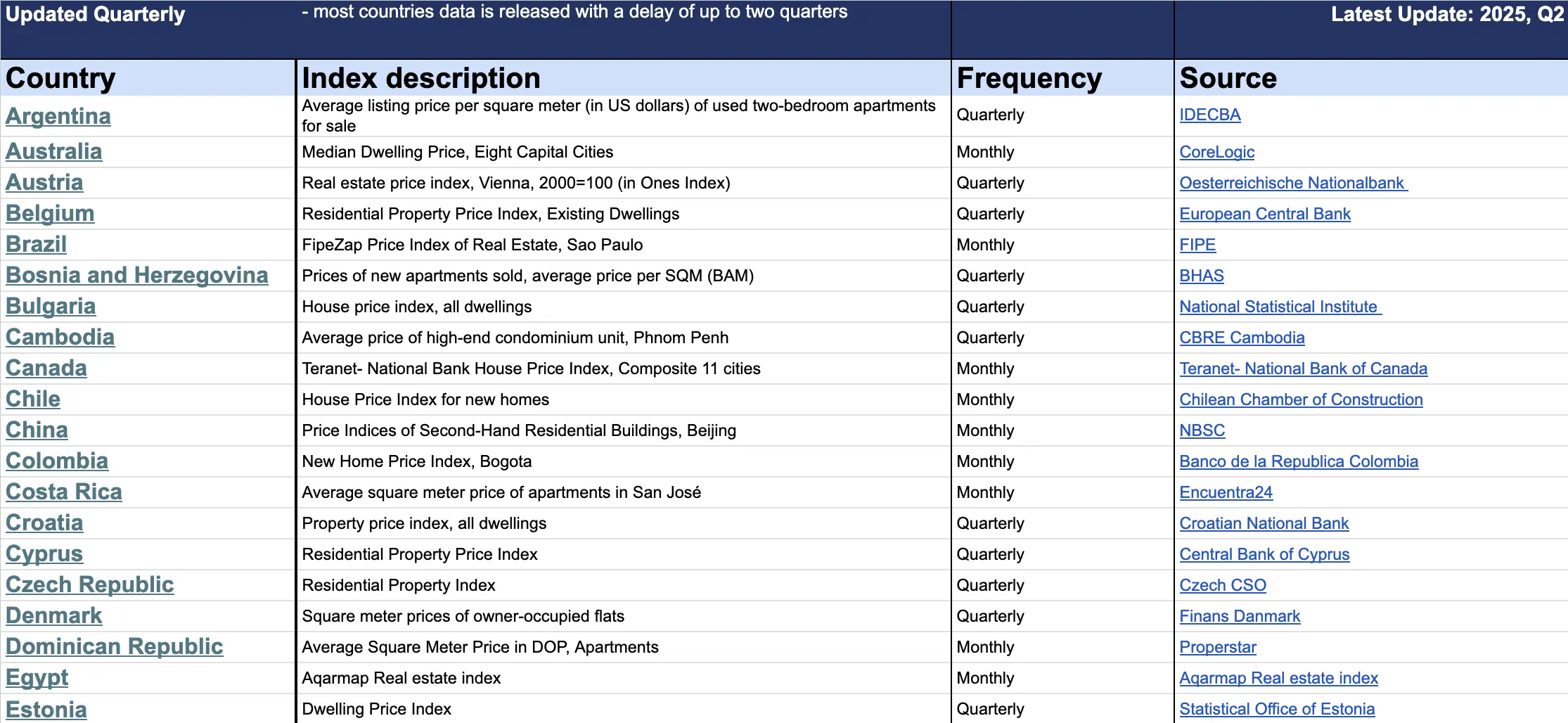Open the FIPE source link
The width and height of the screenshot is (1568, 723).
point(1197,245)
